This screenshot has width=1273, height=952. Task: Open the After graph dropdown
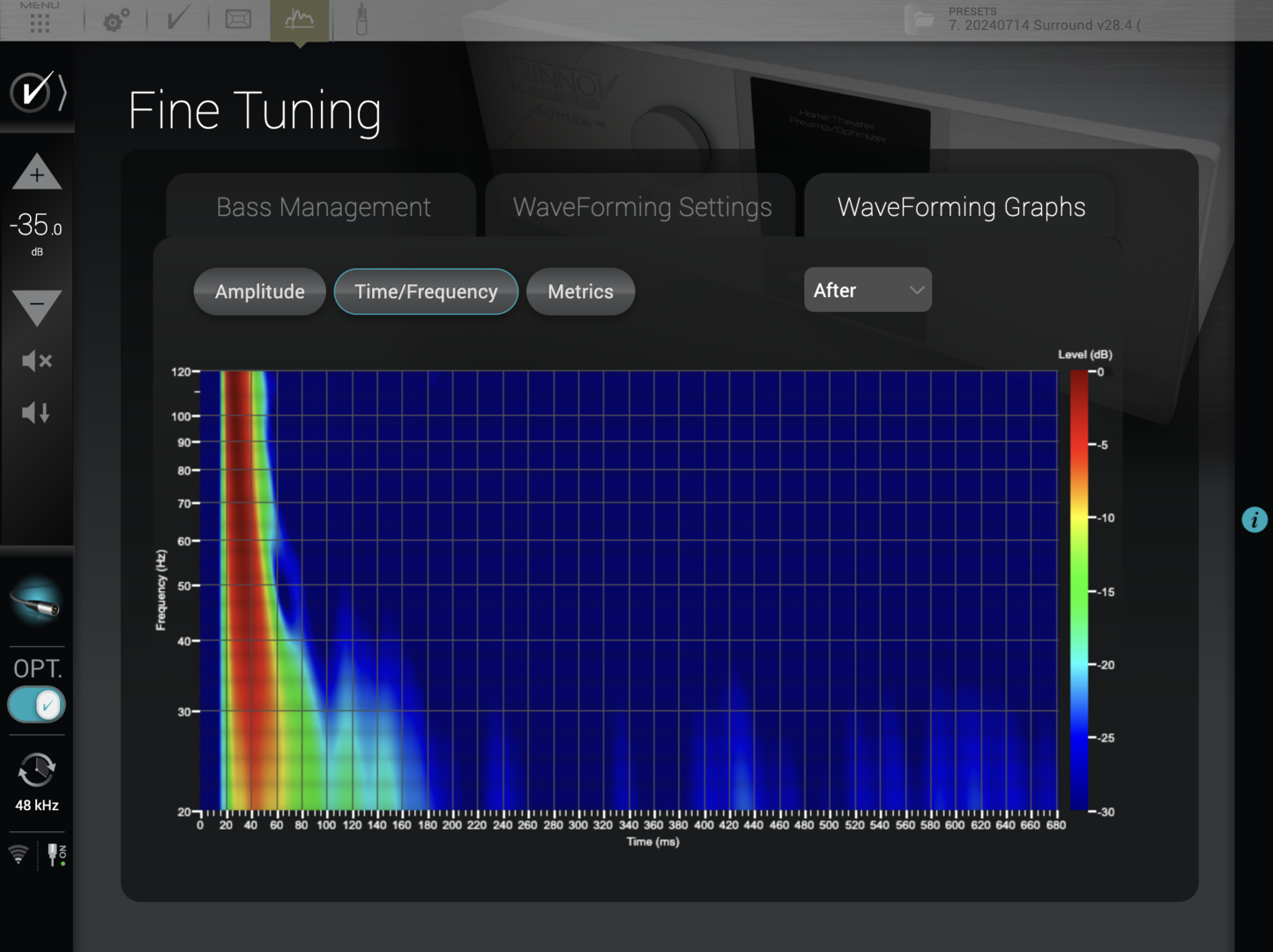[867, 290]
